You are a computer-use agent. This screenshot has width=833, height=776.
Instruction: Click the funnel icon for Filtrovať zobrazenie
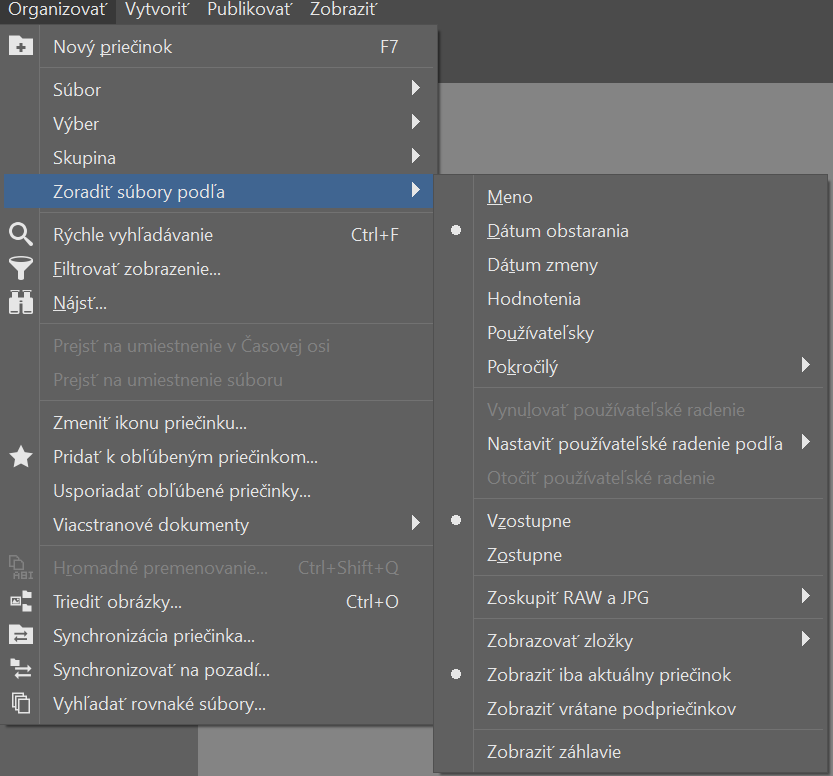pyautogui.click(x=21, y=268)
